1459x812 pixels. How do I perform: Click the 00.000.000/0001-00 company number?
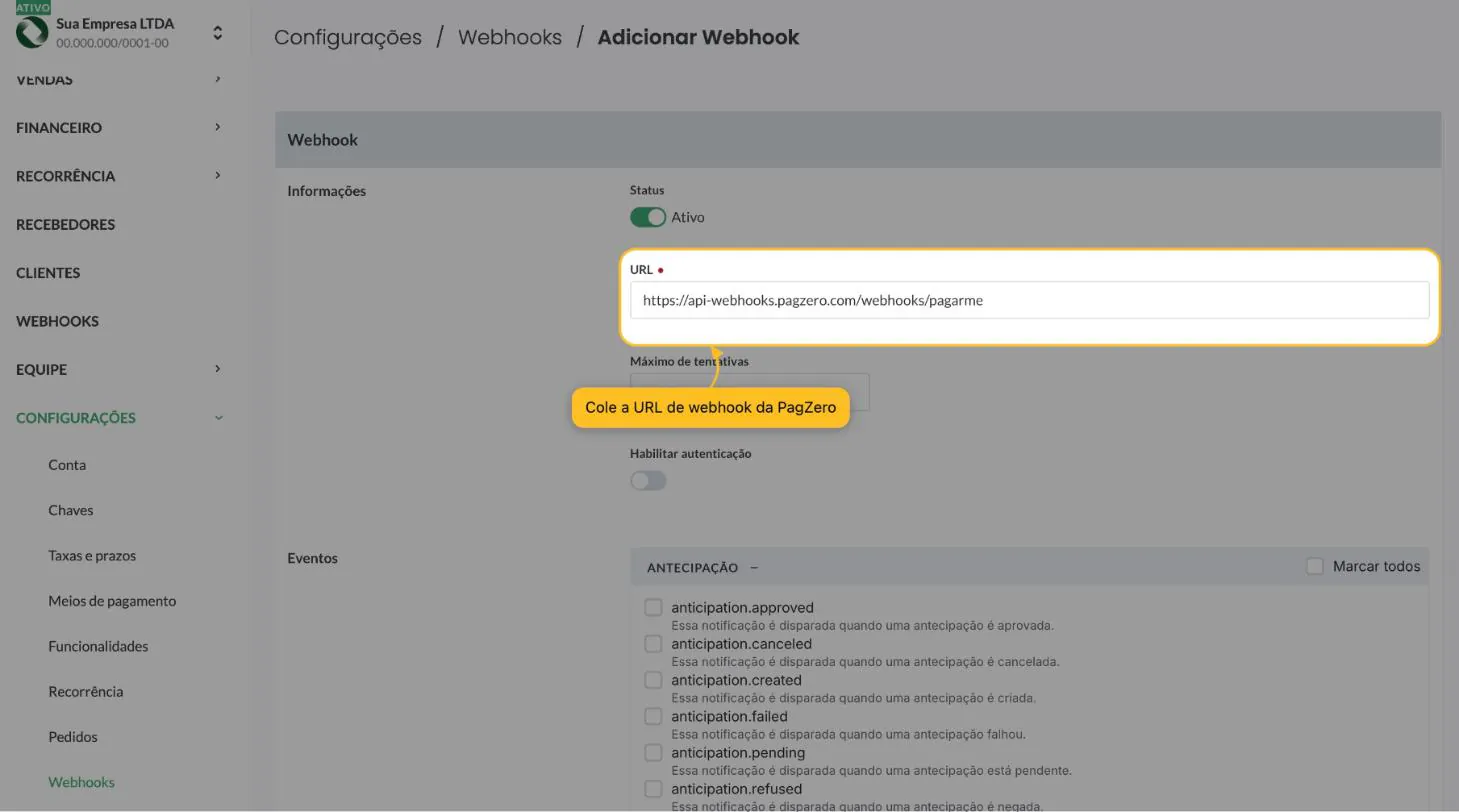(x=112, y=43)
